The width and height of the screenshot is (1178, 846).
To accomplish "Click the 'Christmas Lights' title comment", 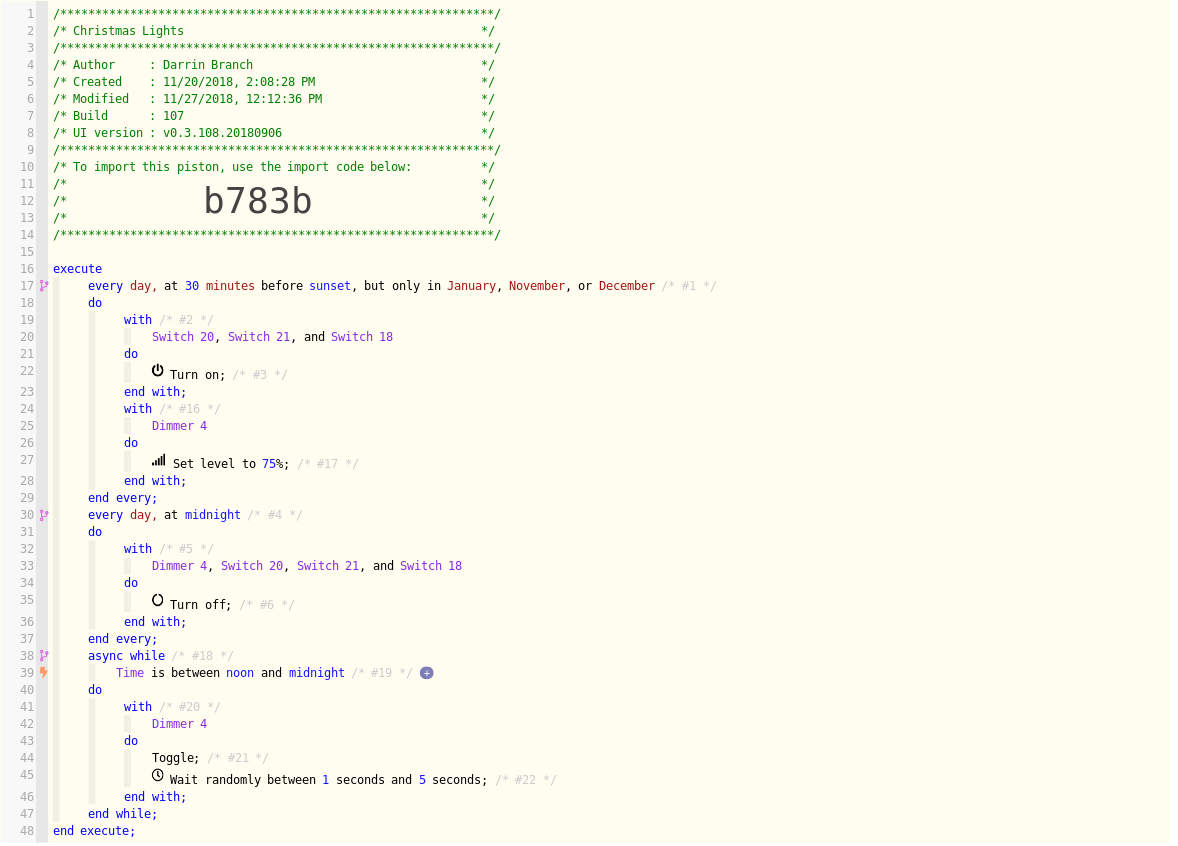I will tap(129, 33).
